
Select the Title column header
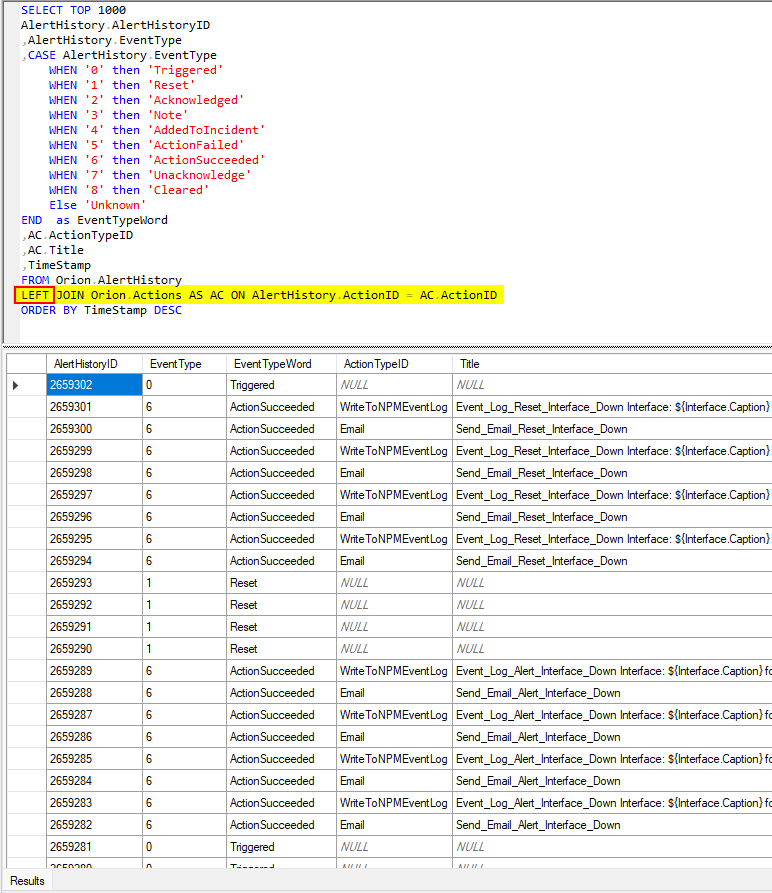[612, 364]
